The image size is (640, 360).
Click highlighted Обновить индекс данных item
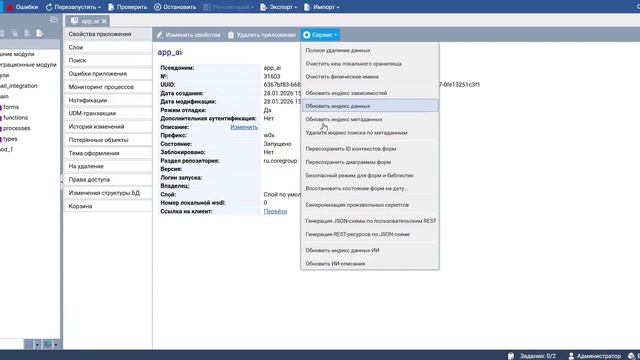click(x=370, y=106)
